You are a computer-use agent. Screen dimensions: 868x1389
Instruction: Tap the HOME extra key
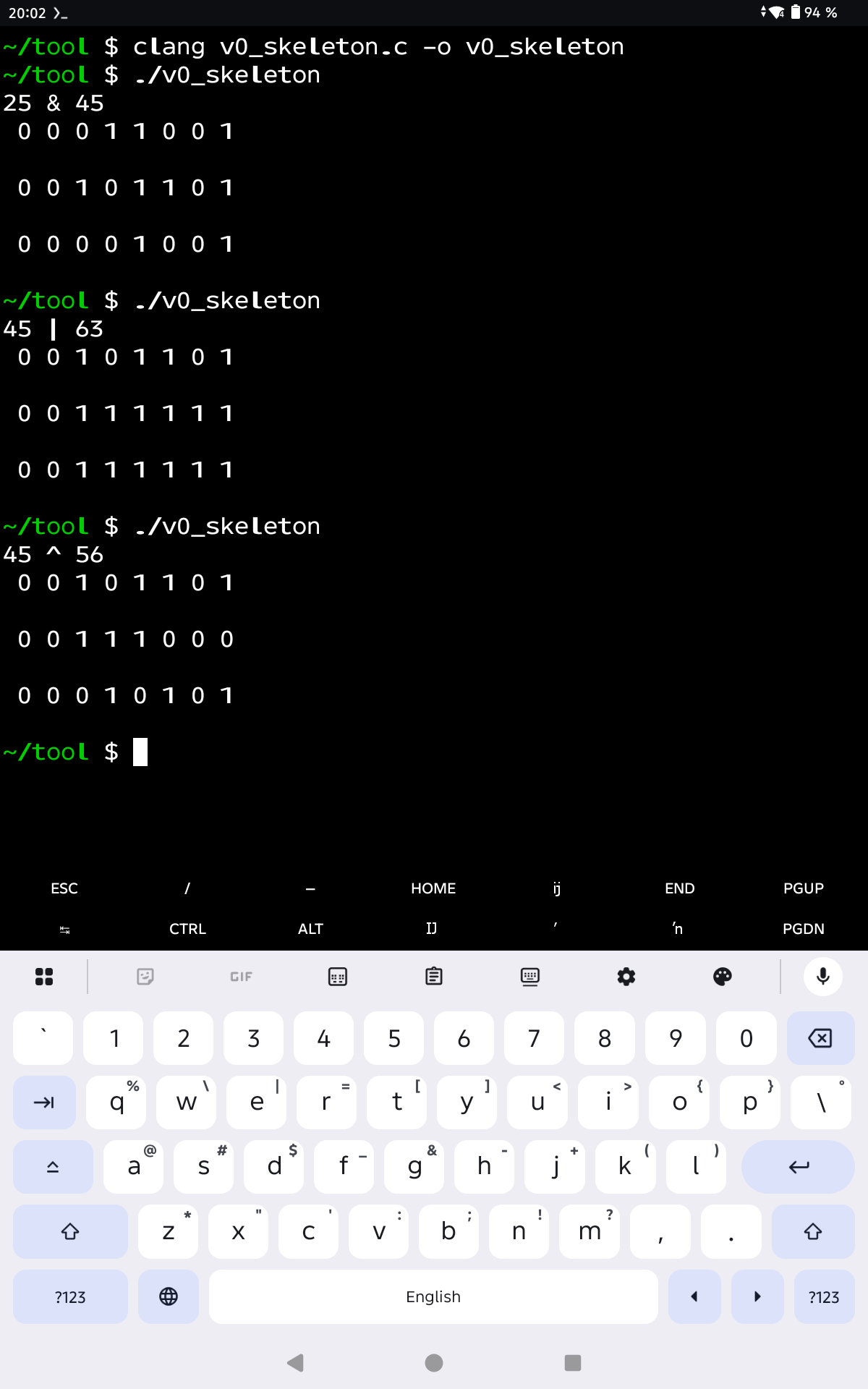[433, 888]
